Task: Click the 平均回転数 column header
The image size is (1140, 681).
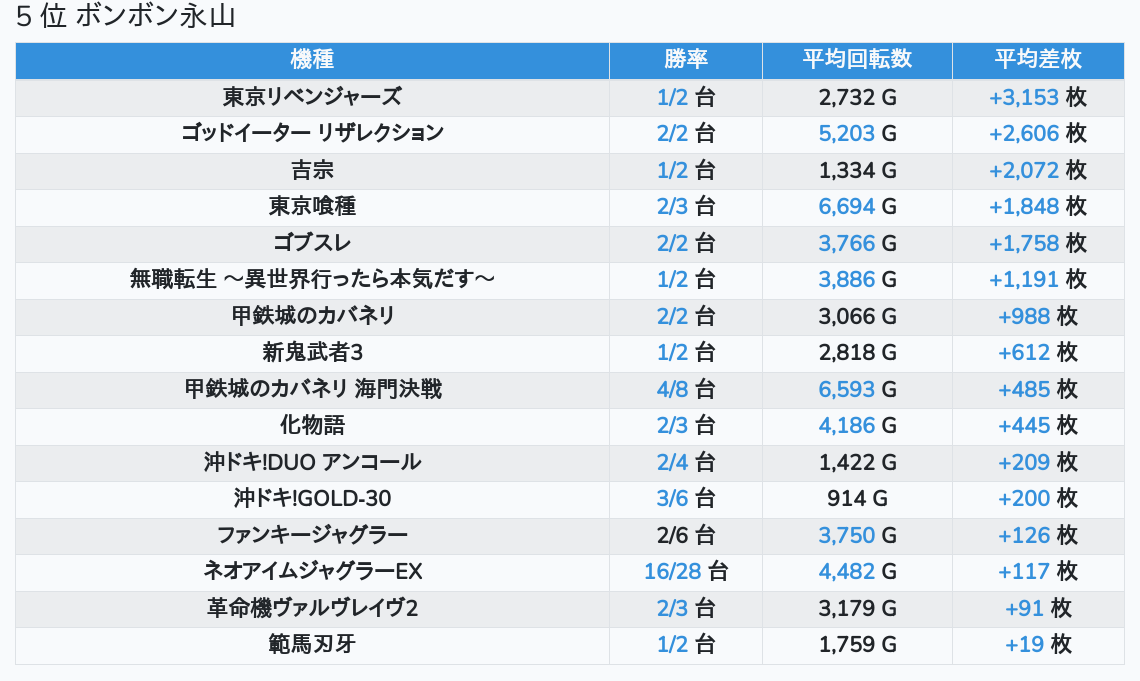Action: pos(857,60)
